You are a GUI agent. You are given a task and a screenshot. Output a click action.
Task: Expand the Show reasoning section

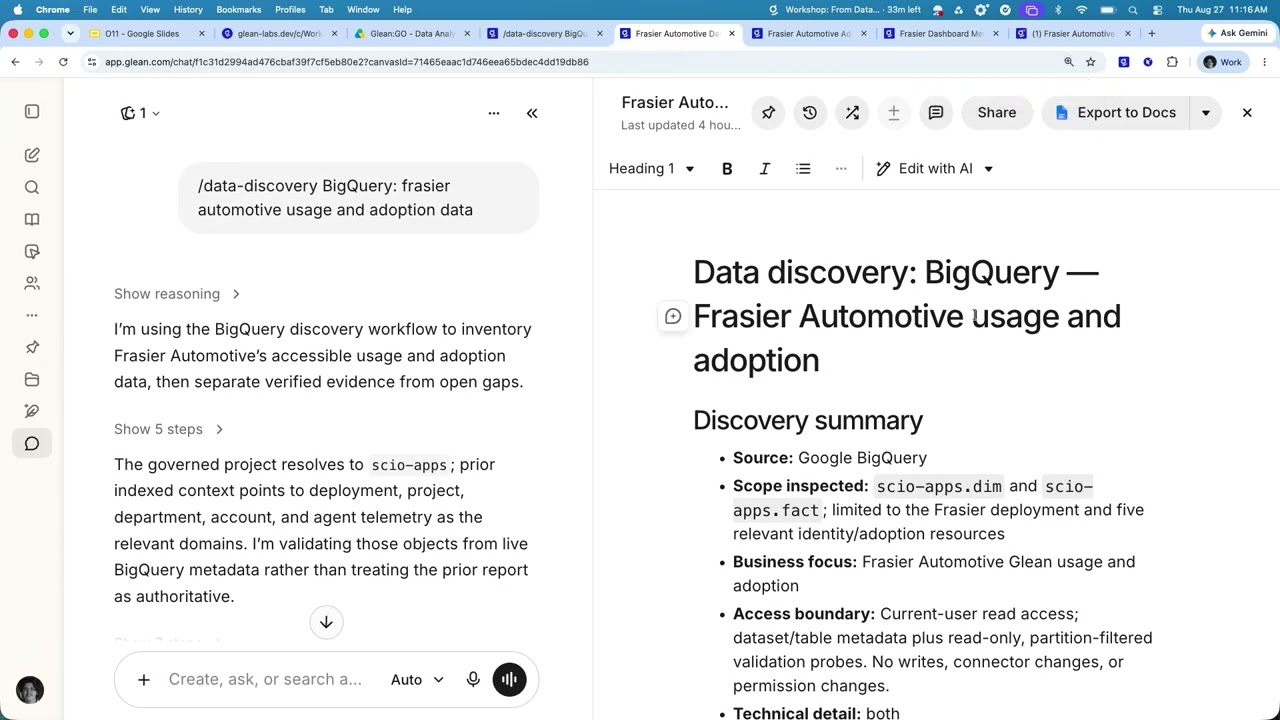[177, 294]
